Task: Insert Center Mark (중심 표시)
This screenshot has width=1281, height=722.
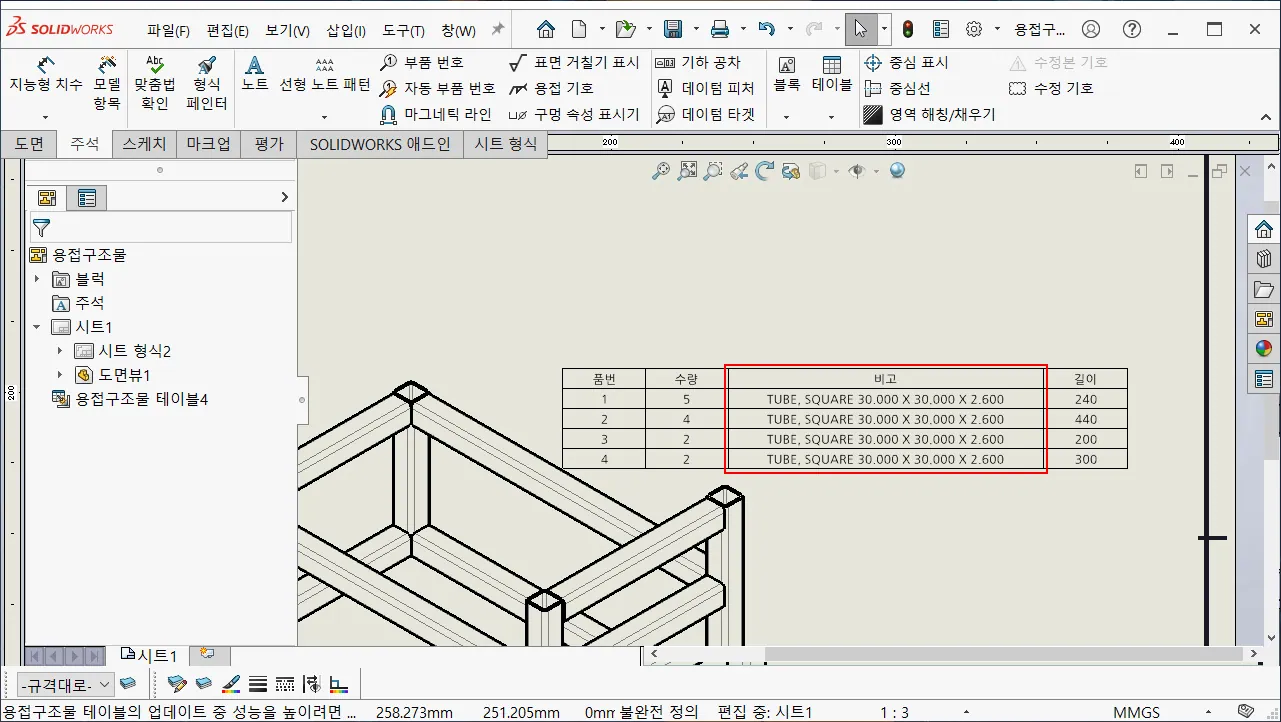Action: pos(906,62)
